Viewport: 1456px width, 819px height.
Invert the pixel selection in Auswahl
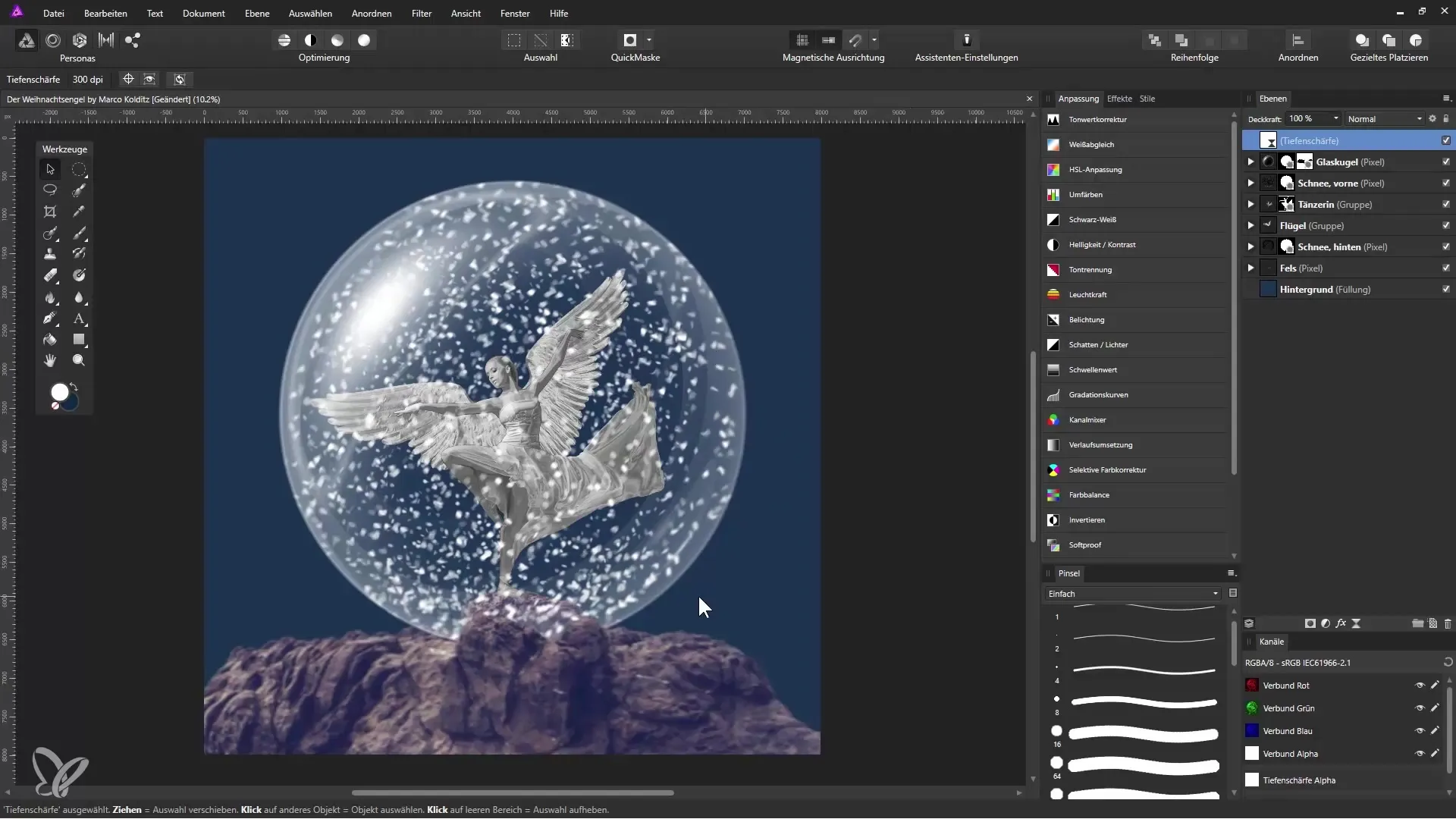[567, 40]
